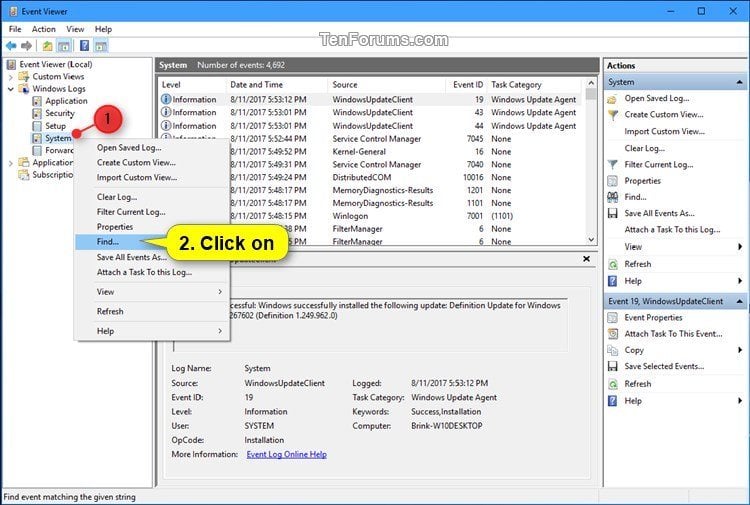Open the Help menu in menu bar
The image size is (750, 505).
pyautogui.click(x=103, y=29)
